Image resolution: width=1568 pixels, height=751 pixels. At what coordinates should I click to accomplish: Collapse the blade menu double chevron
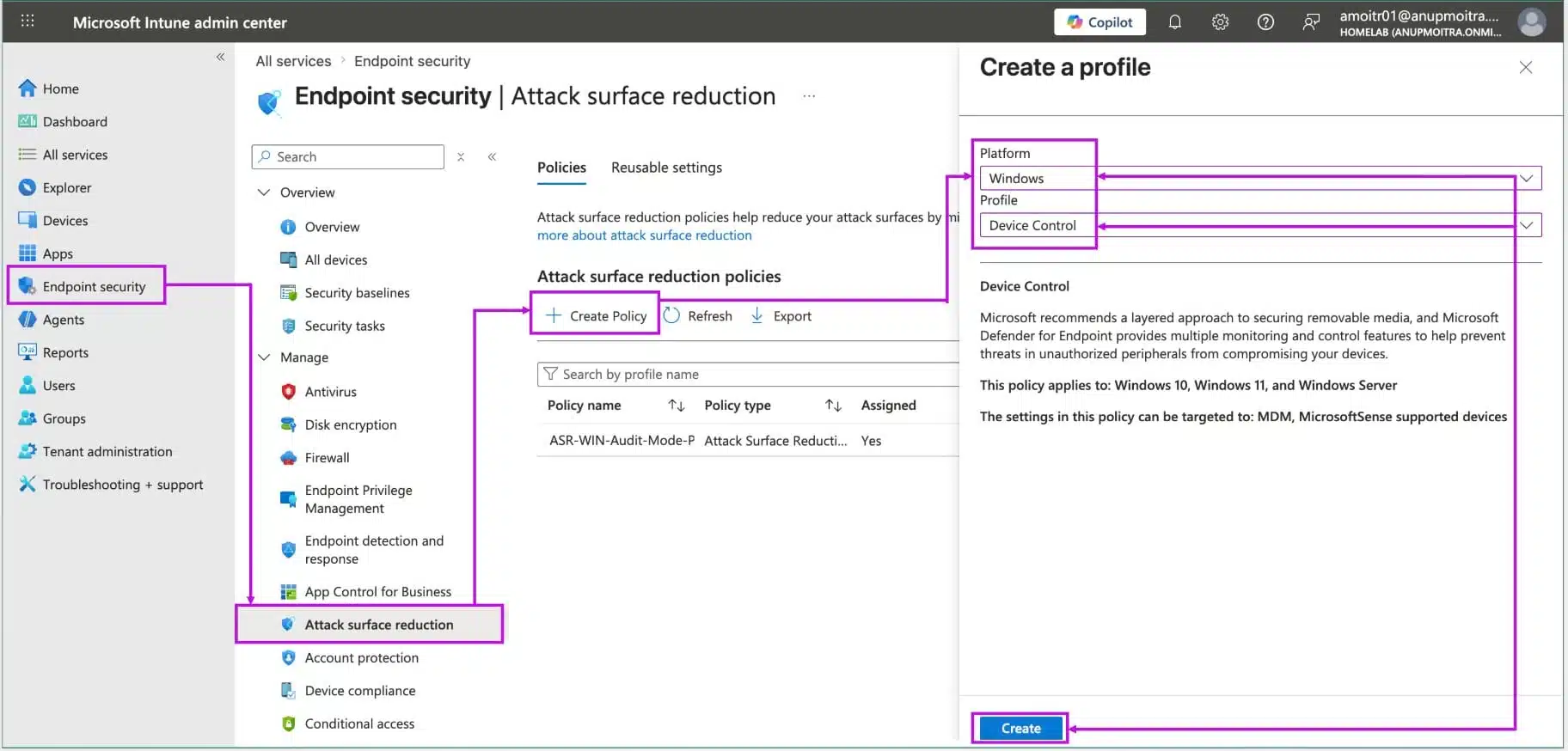pos(492,156)
